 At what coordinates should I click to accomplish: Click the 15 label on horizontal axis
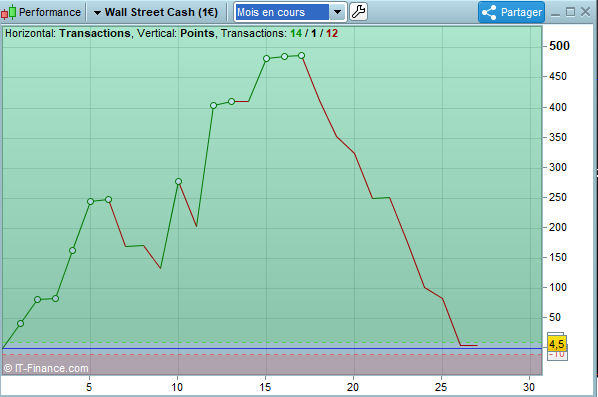click(265, 387)
